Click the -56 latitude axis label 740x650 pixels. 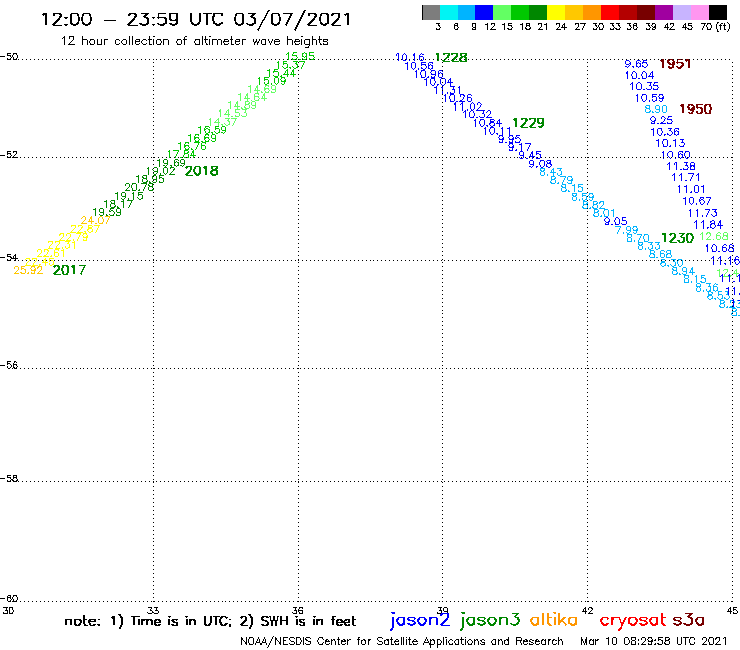pyautogui.click(x=9, y=365)
